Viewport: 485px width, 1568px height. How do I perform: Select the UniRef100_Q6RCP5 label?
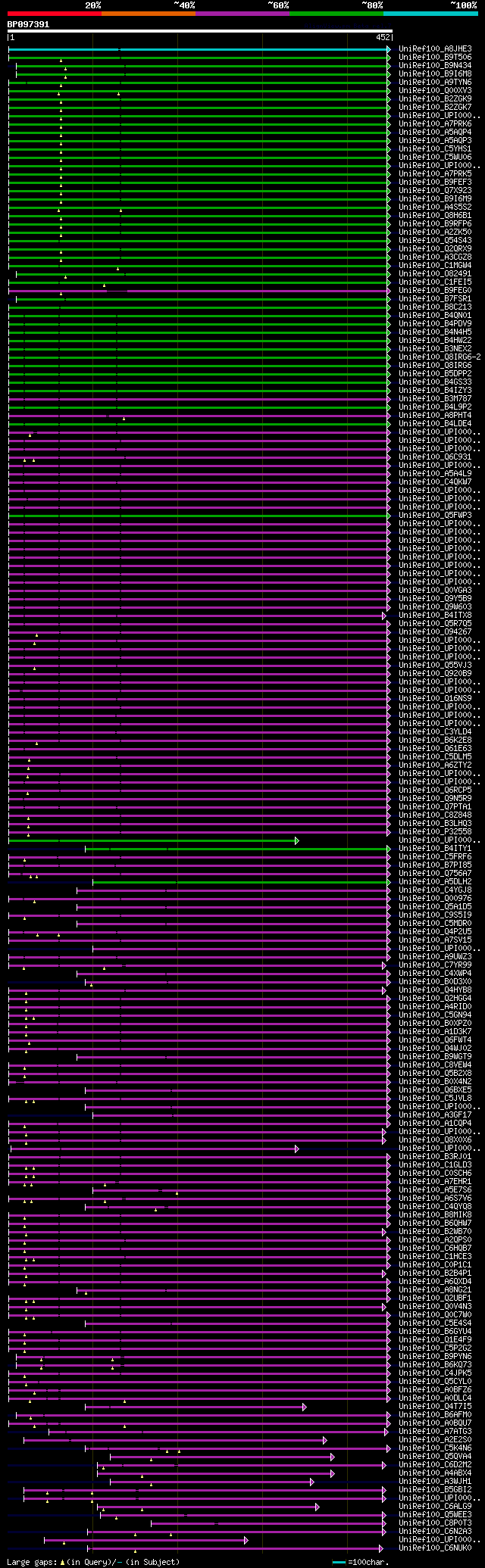coord(435,790)
